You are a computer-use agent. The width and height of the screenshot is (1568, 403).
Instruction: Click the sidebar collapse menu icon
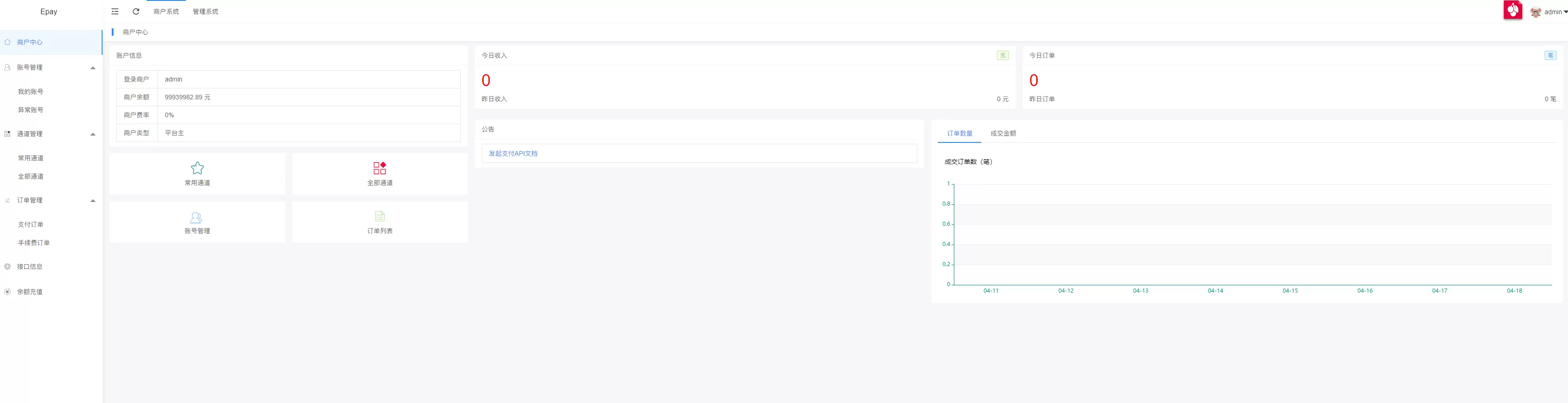(x=115, y=11)
